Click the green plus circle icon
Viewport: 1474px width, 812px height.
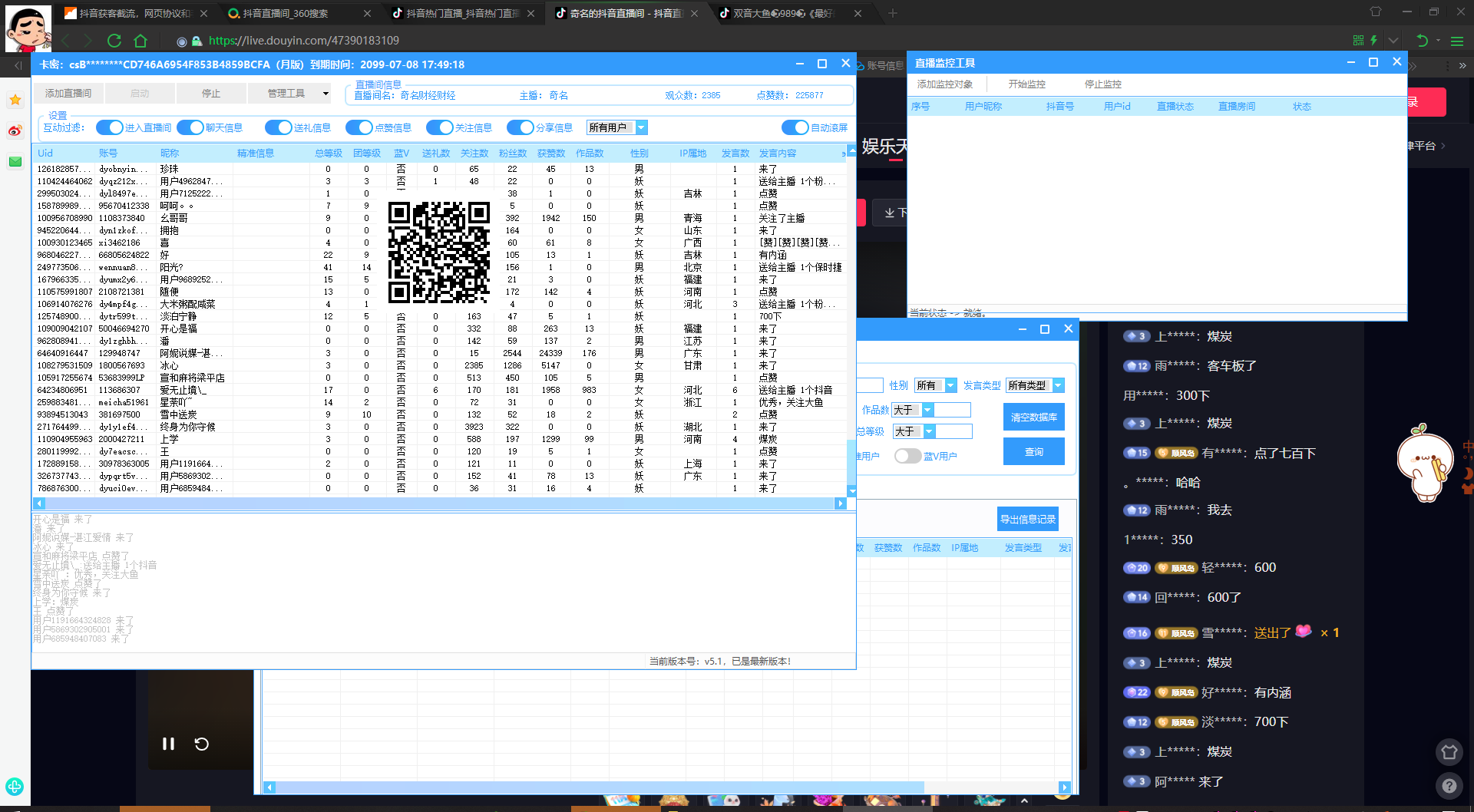(x=15, y=787)
